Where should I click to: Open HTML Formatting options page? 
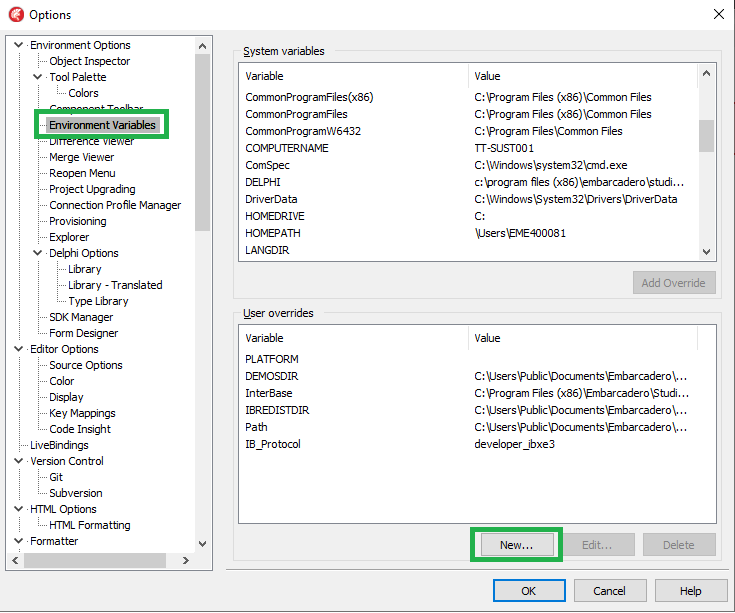90,525
